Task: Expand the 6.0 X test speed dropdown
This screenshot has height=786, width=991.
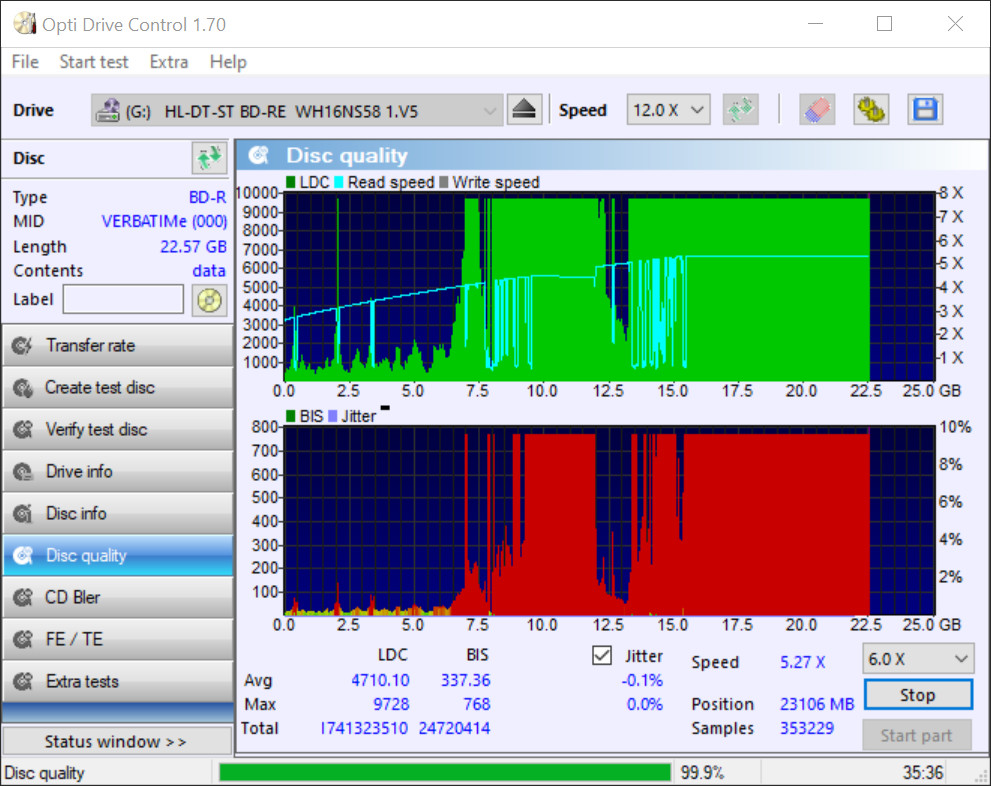Action: click(x=917, y=659)
